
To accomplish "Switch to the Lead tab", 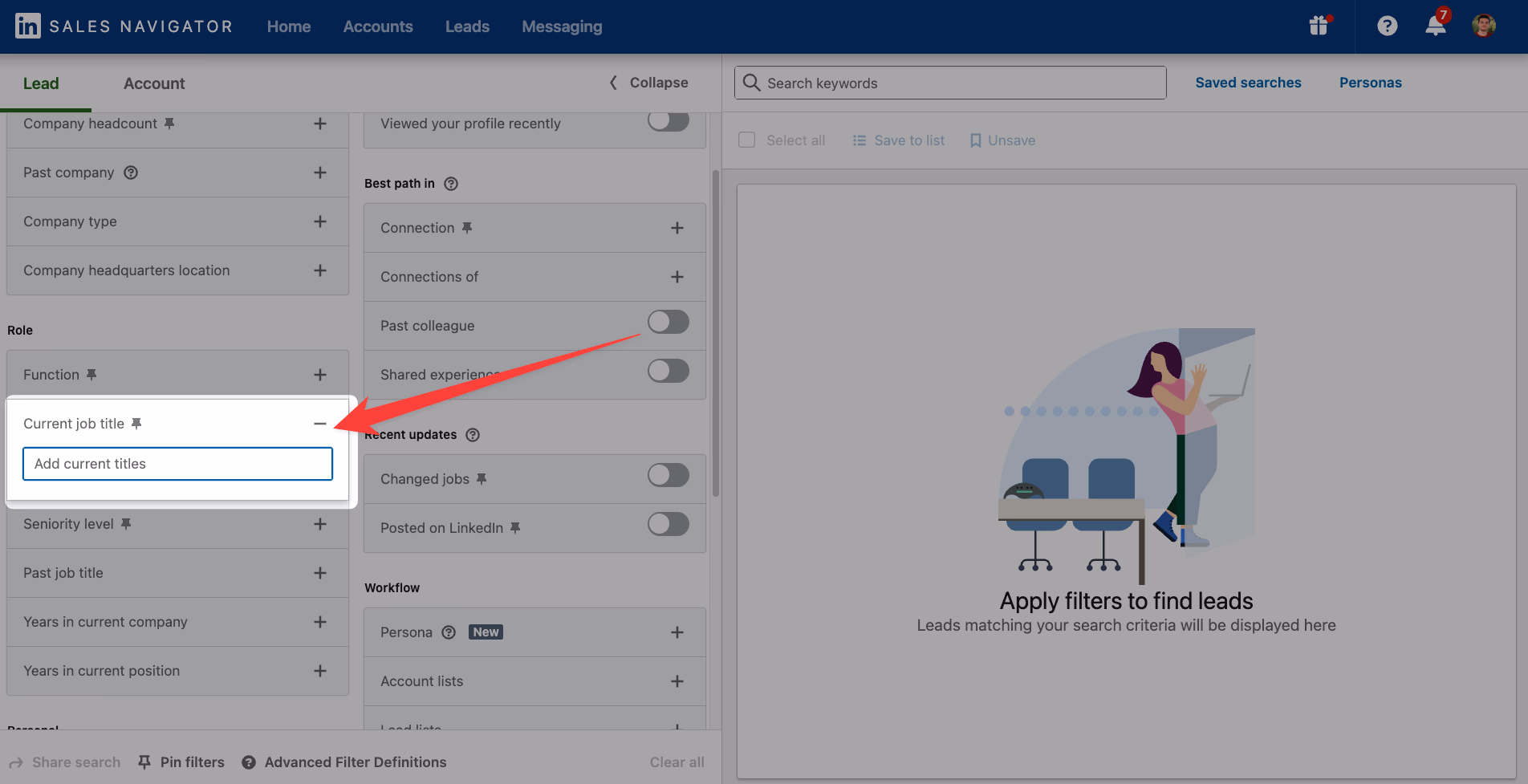I will pyautogui.click(x=41, y=83).
